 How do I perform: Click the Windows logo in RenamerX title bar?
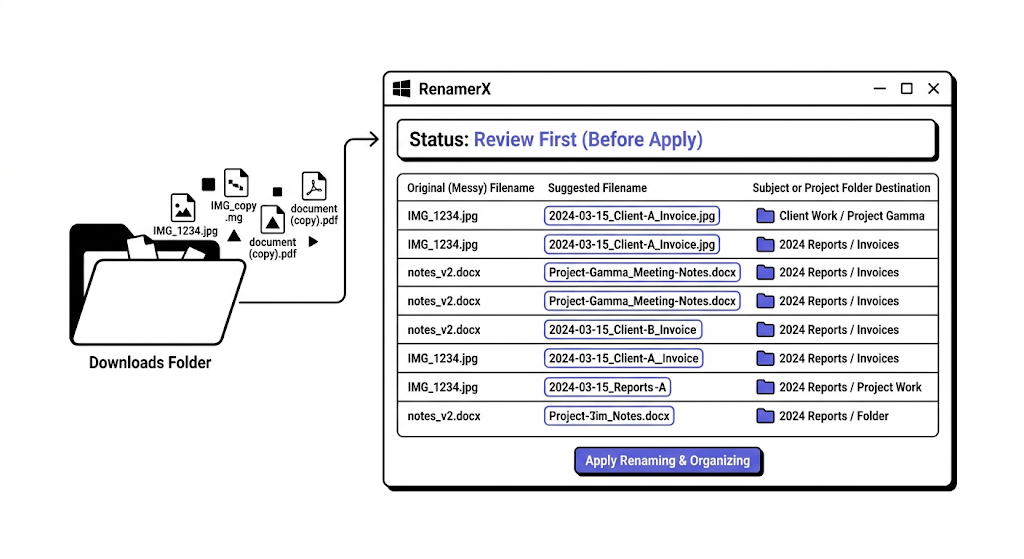402,89
